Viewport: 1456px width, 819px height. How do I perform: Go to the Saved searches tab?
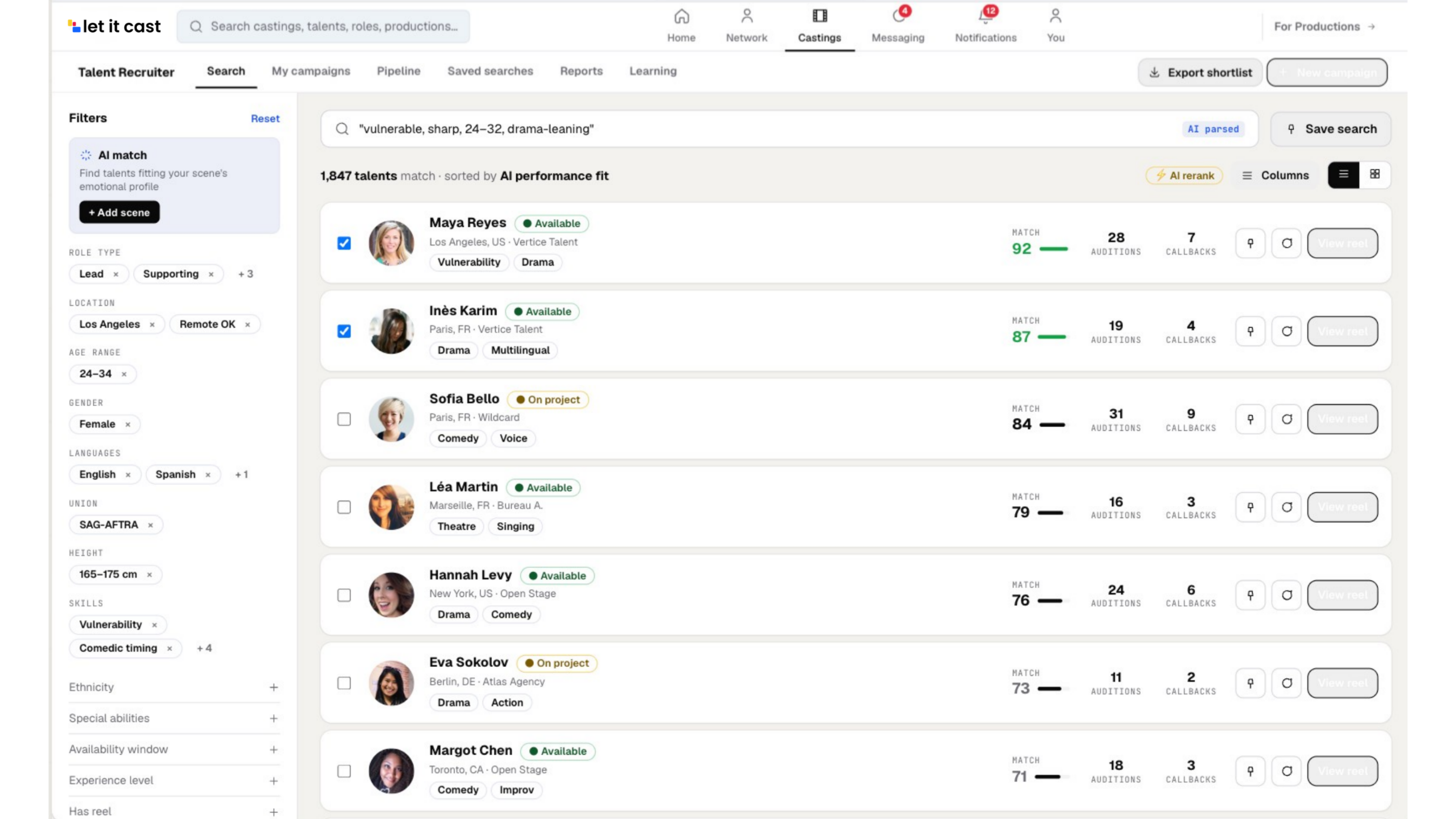[x=490, y=71]
